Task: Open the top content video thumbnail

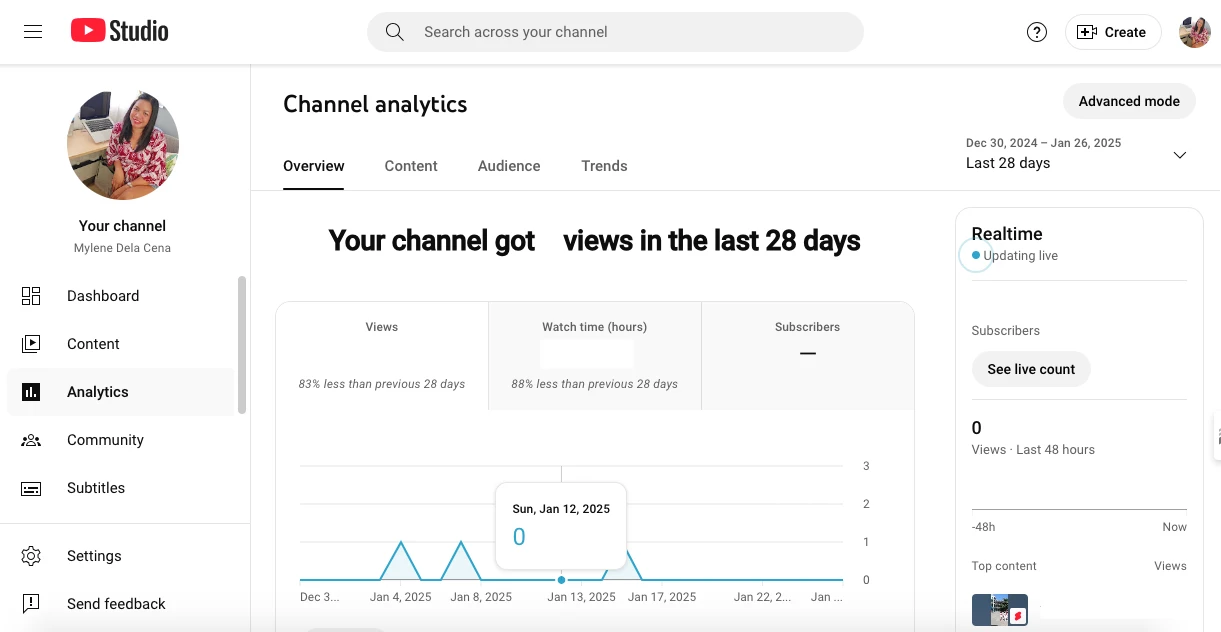Action: click(1000, 610)
